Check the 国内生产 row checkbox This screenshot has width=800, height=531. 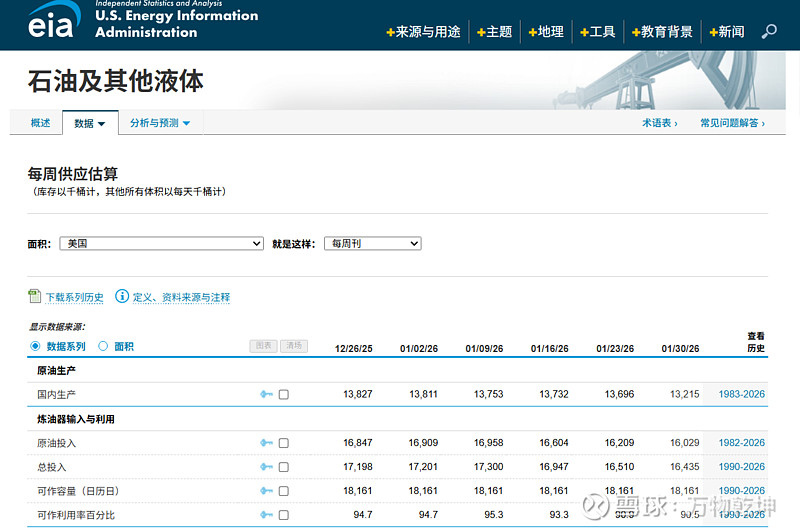click(x=284, y=395)
